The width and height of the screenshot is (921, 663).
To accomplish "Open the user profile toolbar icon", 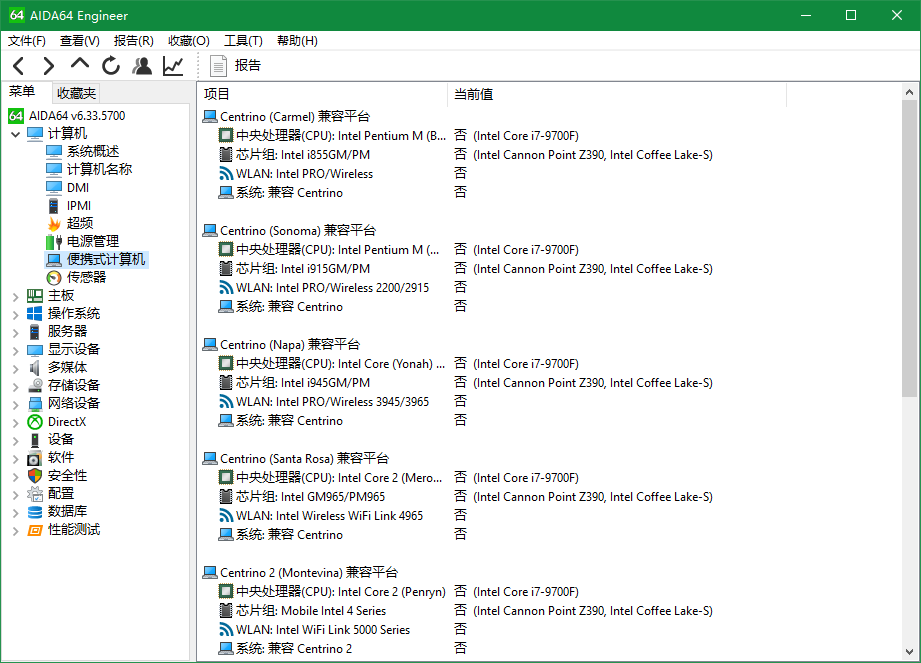I will (142, 66).
